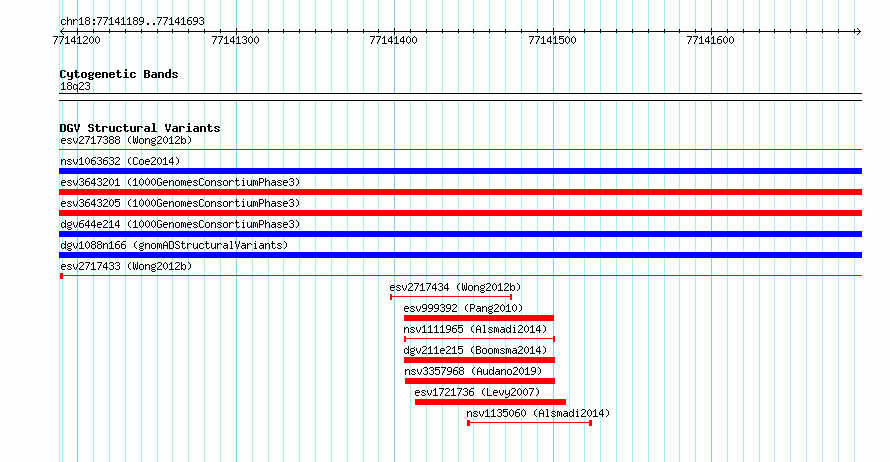Open the esv2717434 (Wong2012b) label
890x462 pixels.
(x=455, y=287)
